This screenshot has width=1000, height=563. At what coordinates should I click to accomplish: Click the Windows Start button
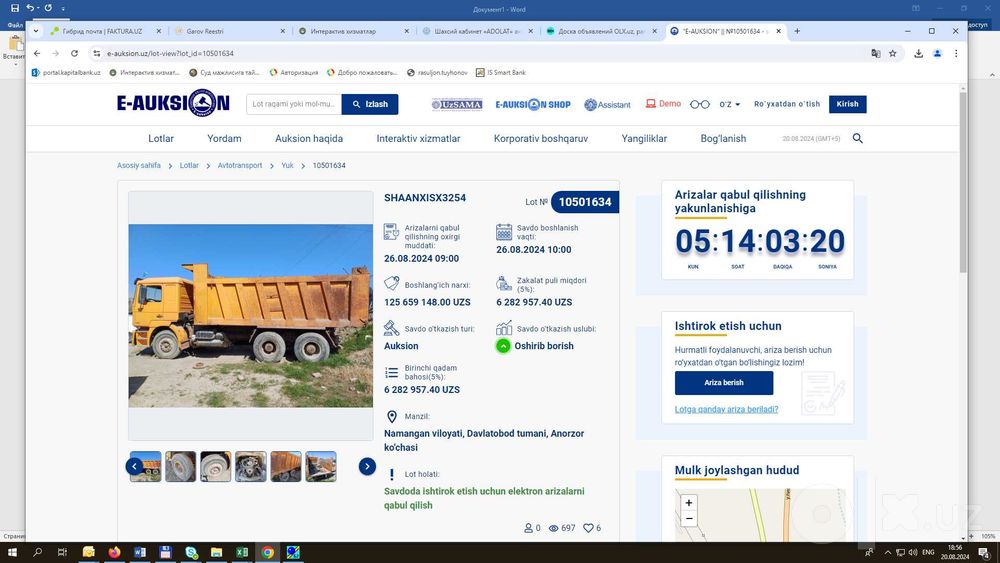tap(11, 552)
